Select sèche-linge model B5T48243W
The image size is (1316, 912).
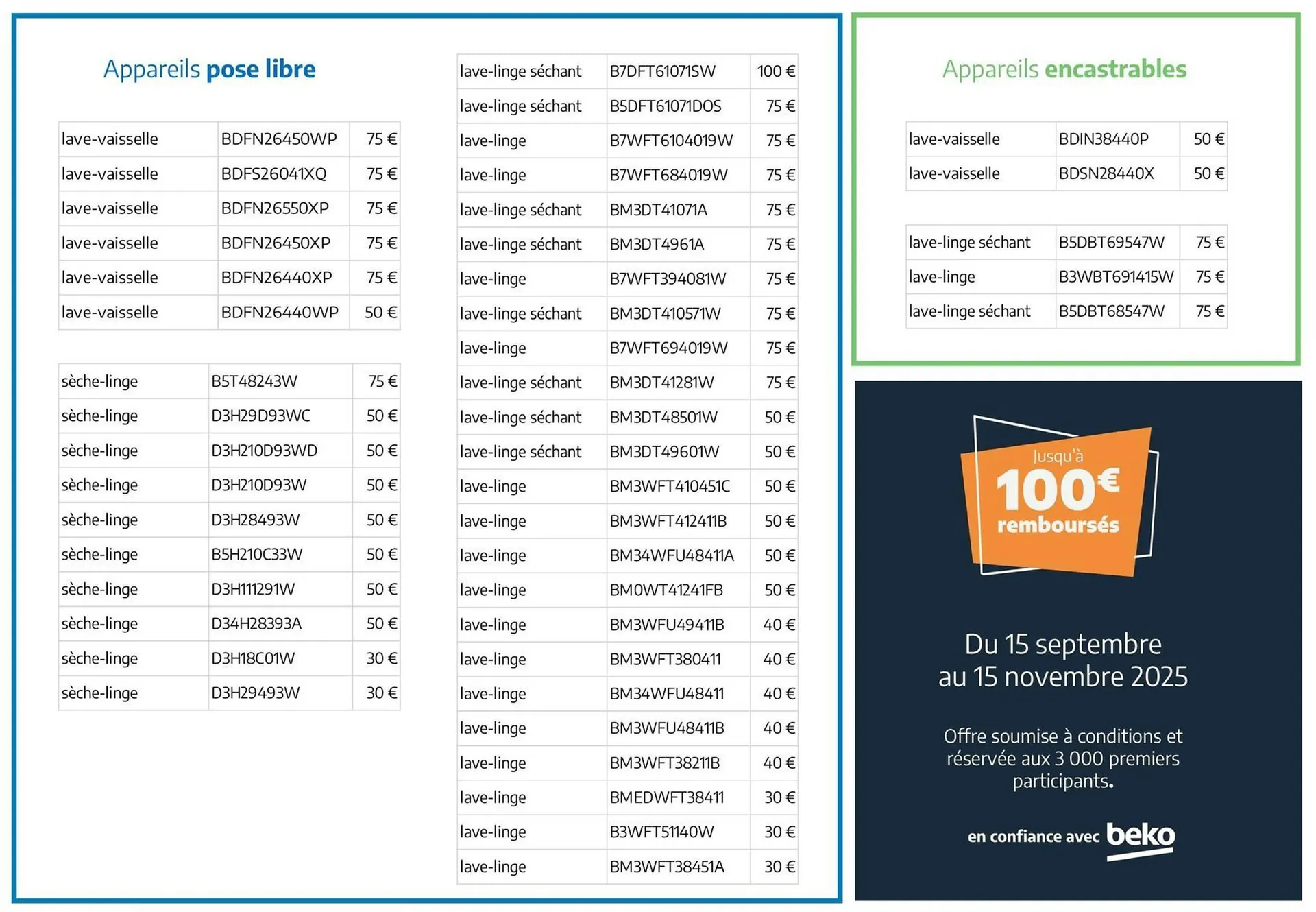click(256, 381)
